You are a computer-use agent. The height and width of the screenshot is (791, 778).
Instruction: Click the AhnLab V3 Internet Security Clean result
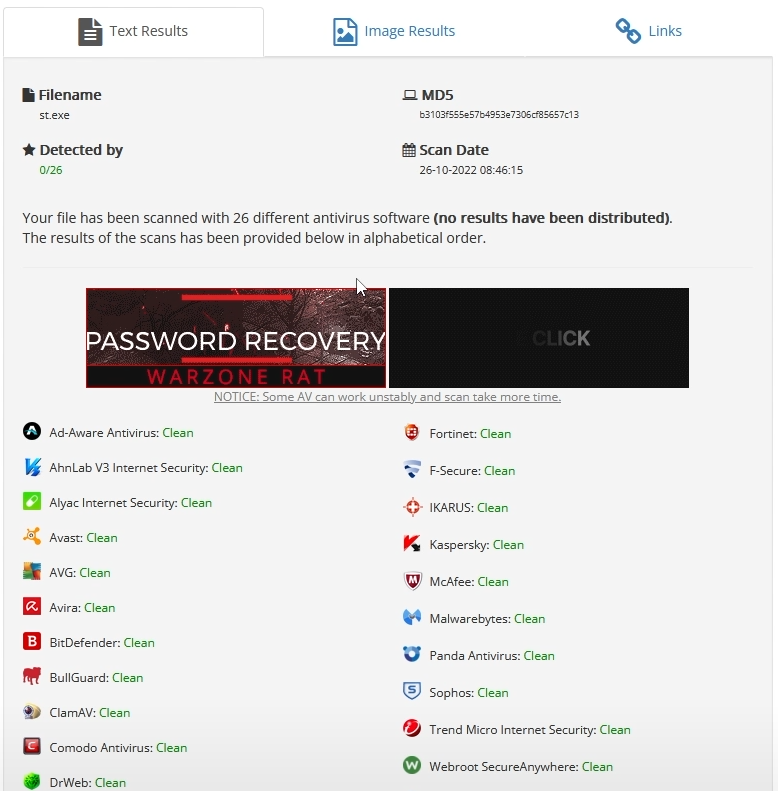click(x=227, y=468)
